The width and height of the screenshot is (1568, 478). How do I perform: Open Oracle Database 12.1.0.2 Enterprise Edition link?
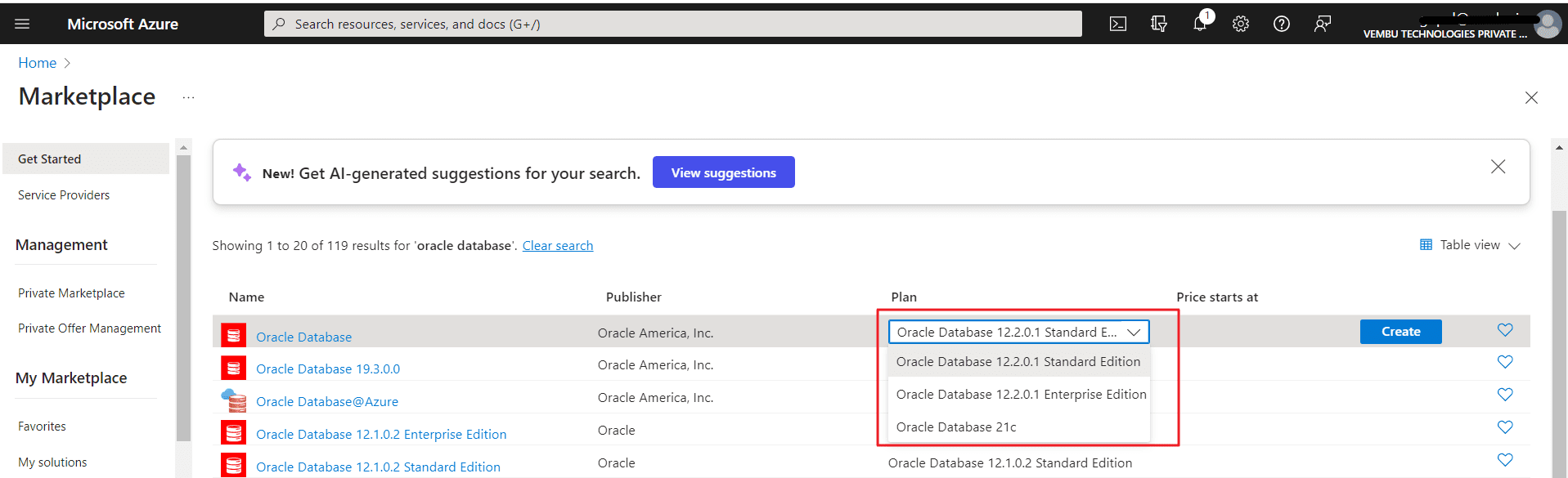click(381, 435)
